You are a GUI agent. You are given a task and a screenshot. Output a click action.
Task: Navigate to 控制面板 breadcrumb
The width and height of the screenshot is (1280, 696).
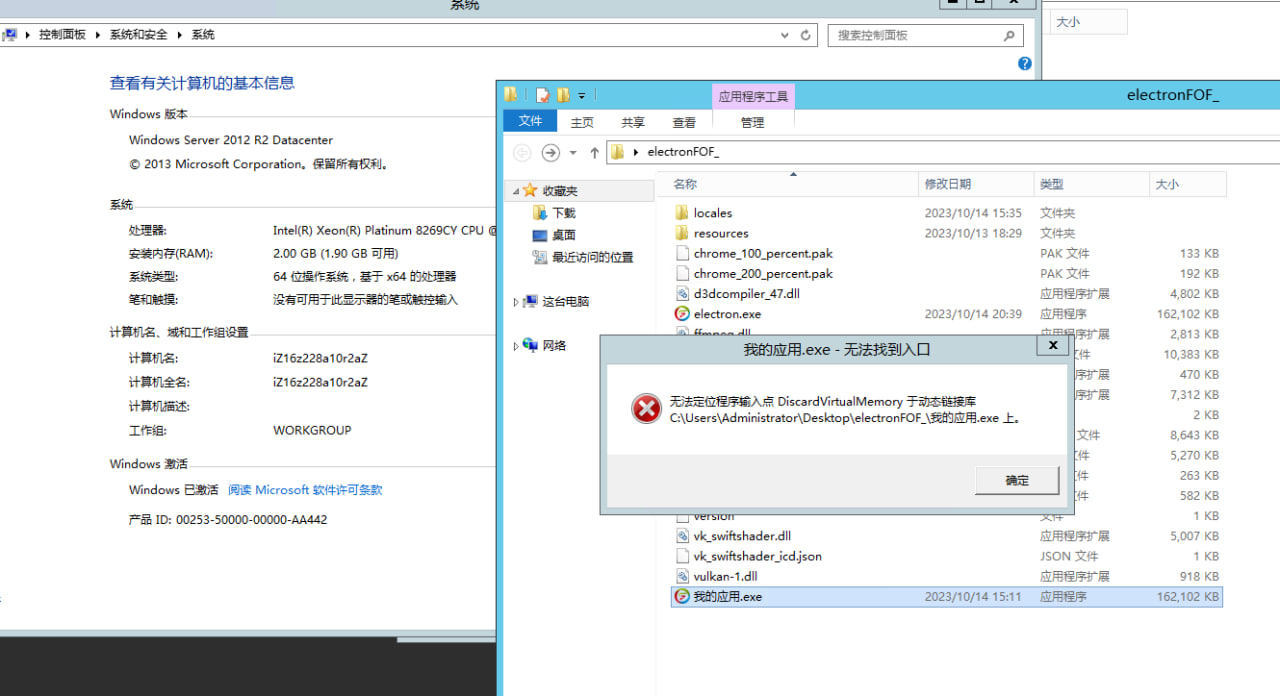[62, 35]
